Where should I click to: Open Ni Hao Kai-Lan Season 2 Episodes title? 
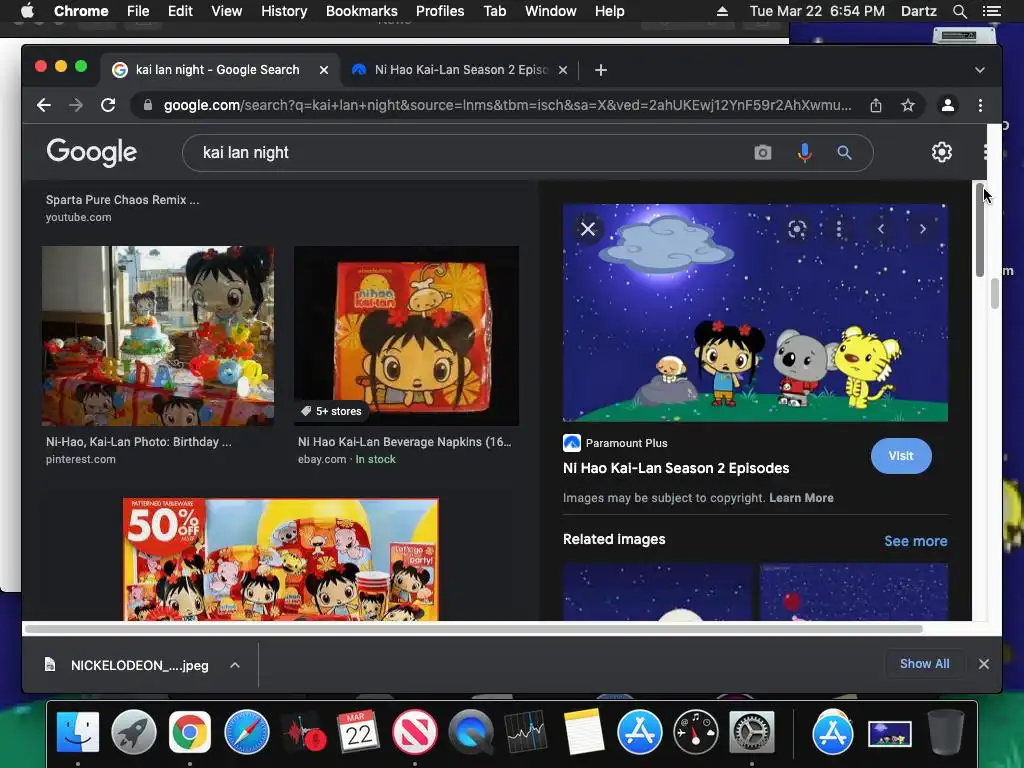676,468
